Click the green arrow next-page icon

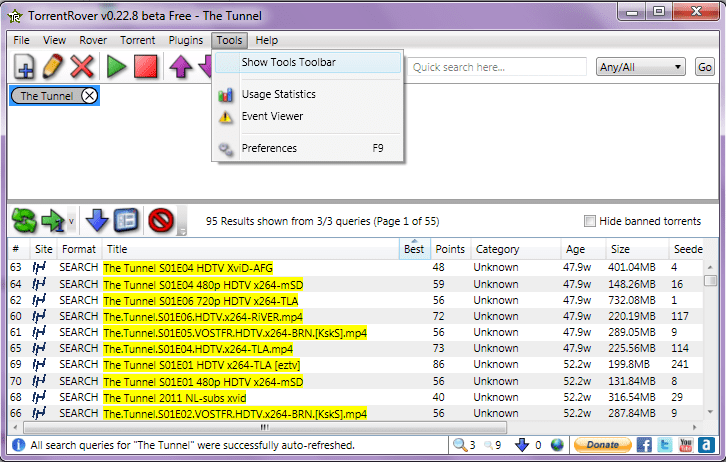[x=53, y=220]
